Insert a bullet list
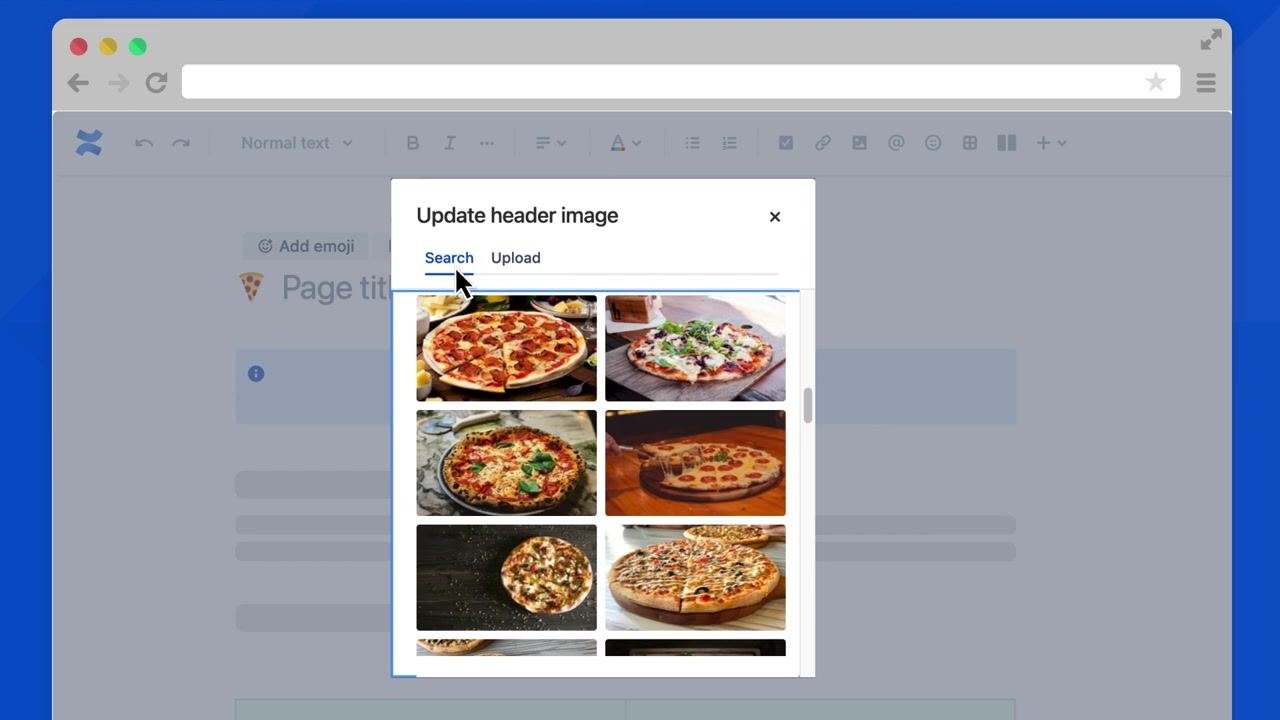 [692, 143]
